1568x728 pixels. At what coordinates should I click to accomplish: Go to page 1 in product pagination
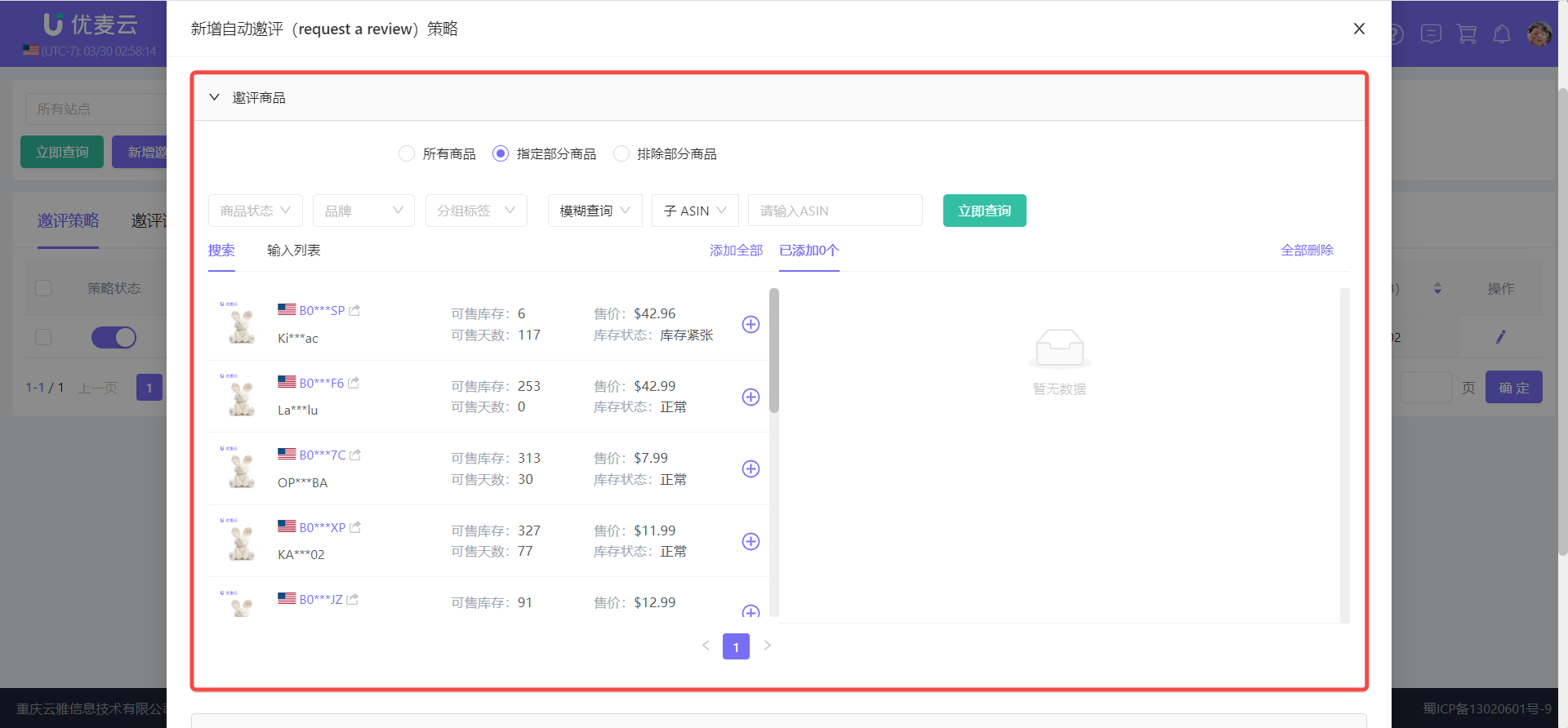click(736, 646)
